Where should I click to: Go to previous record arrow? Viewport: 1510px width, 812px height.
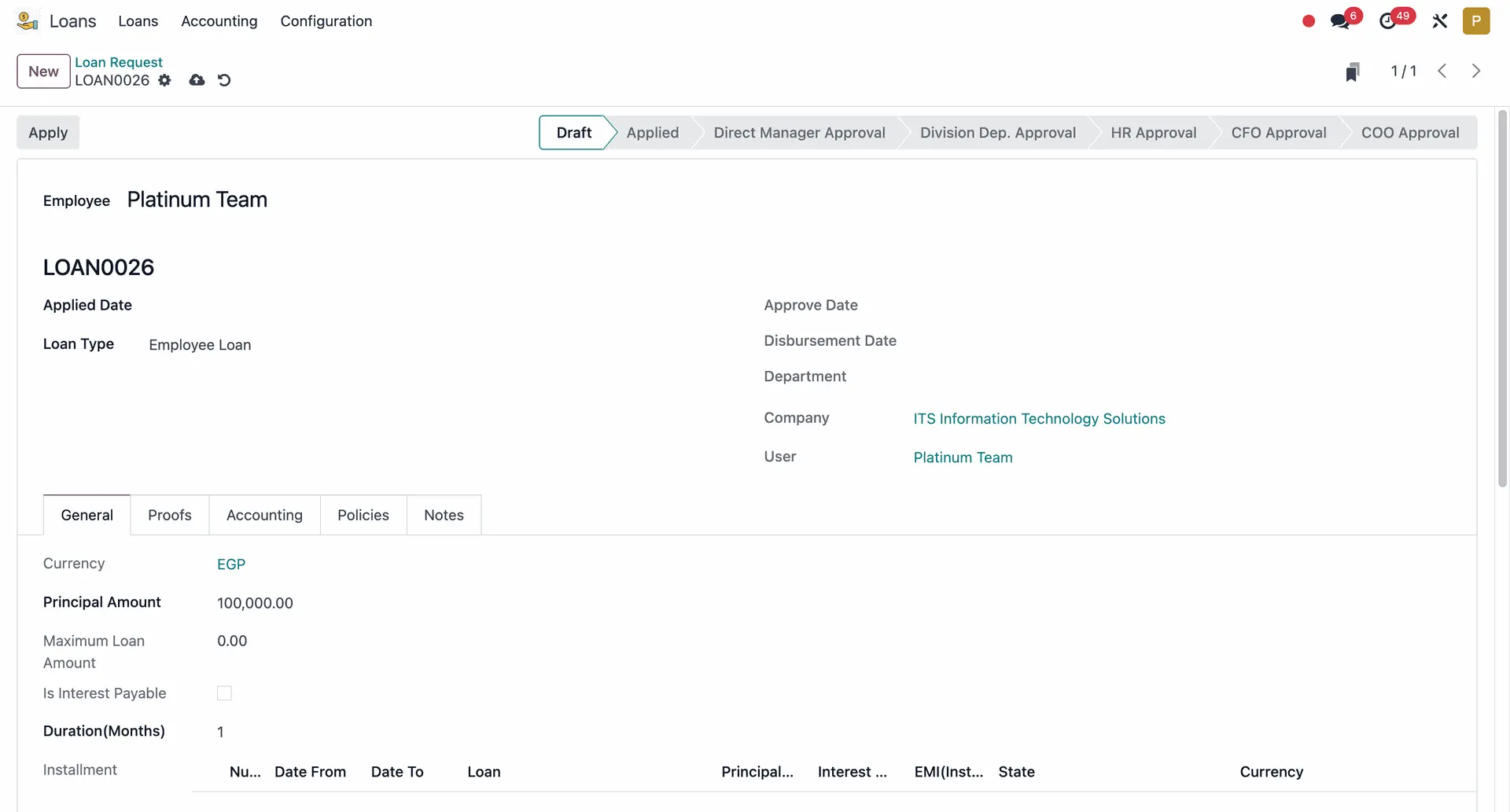(x=1442, y=71)
